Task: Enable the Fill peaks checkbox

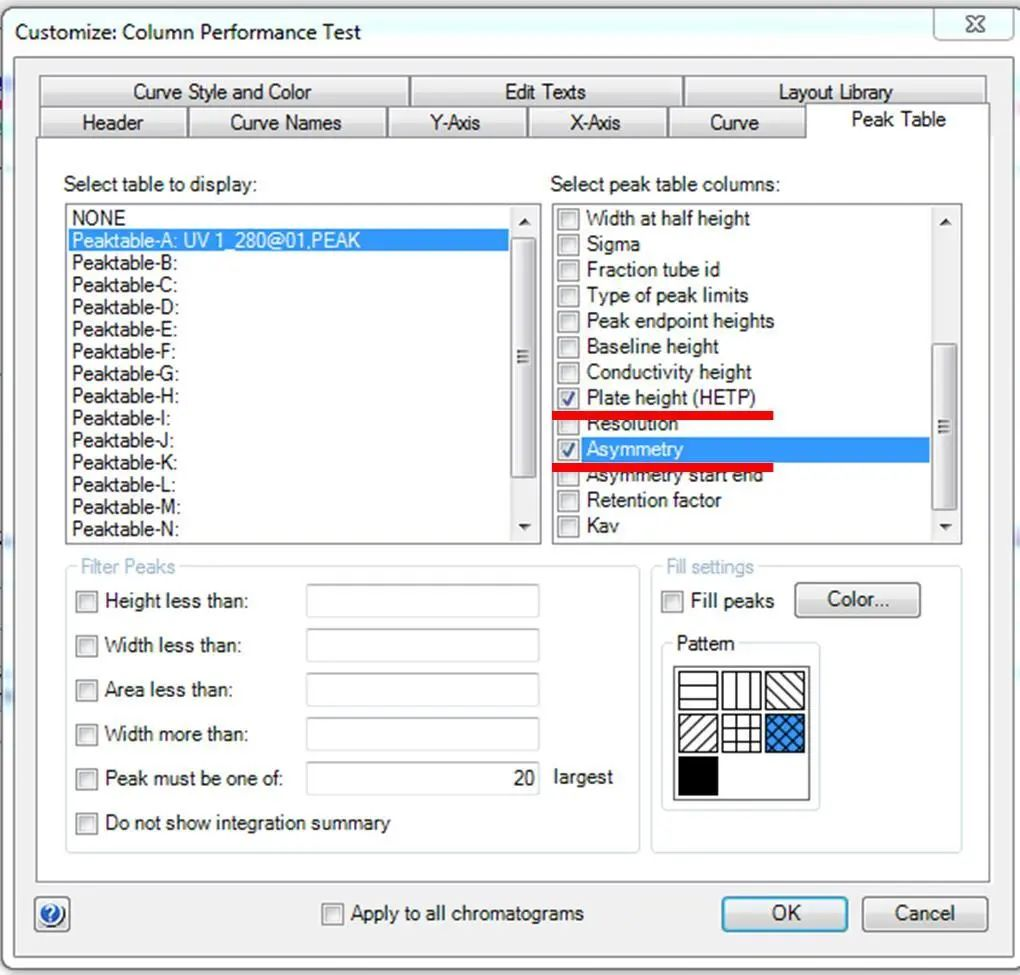Action: (673, 601)
